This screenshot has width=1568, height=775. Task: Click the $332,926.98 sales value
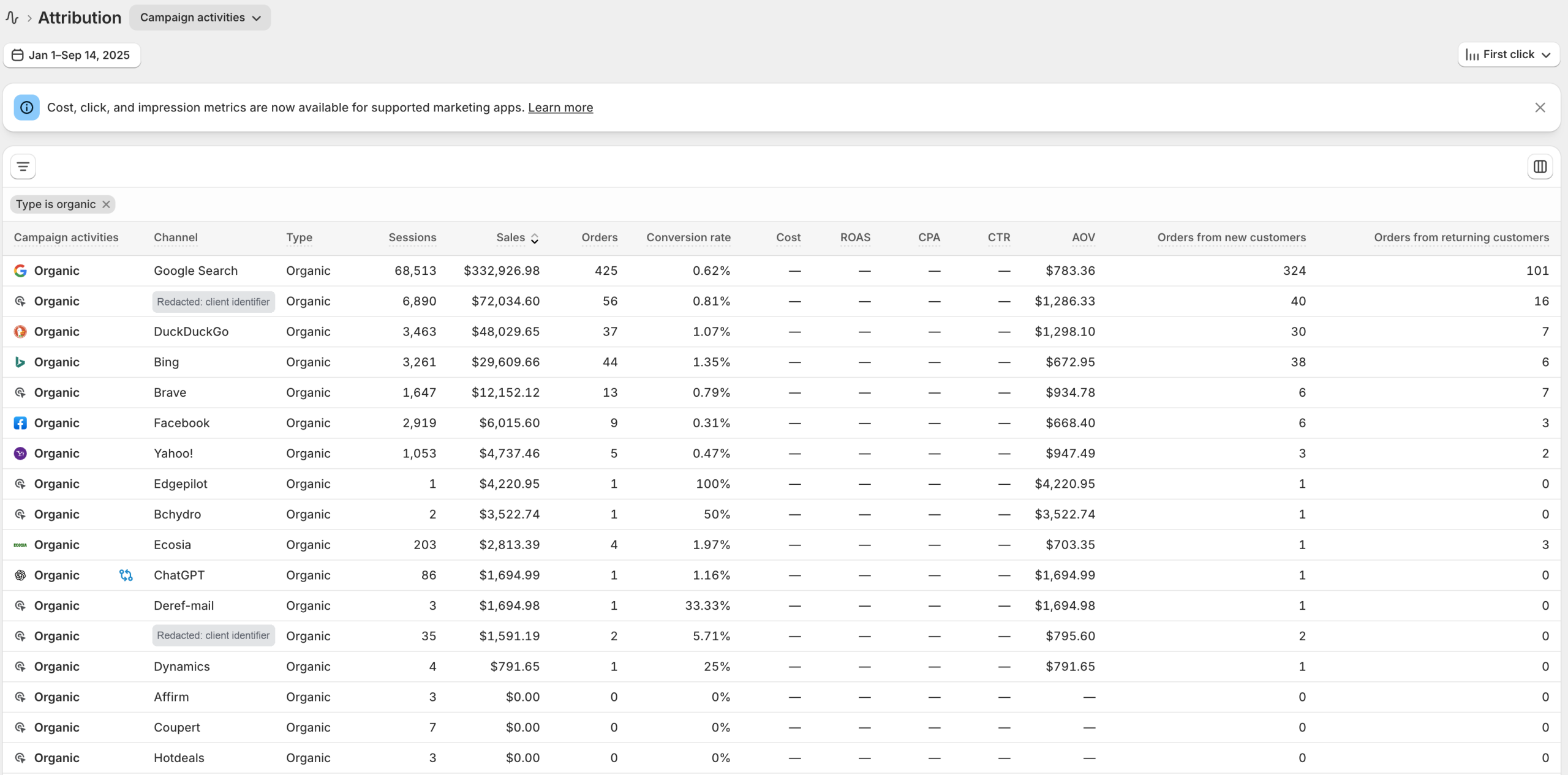(x=502, y=271)
